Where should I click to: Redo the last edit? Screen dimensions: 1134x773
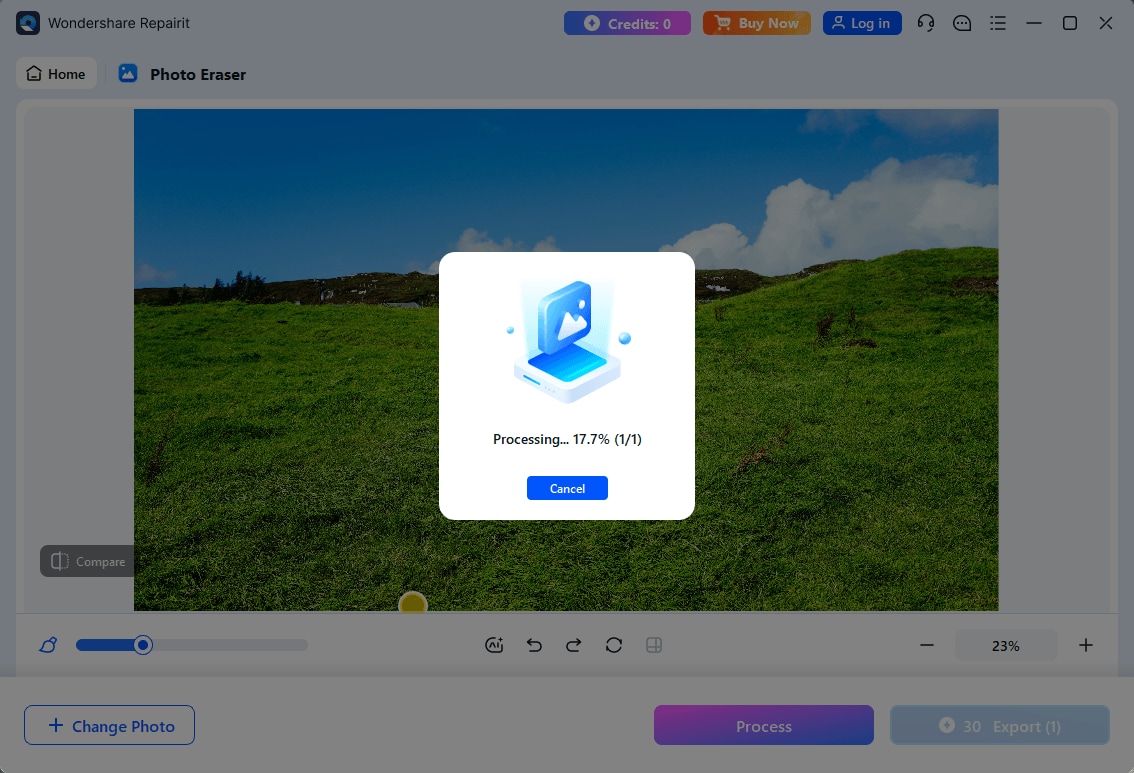[x=574, y=645]
